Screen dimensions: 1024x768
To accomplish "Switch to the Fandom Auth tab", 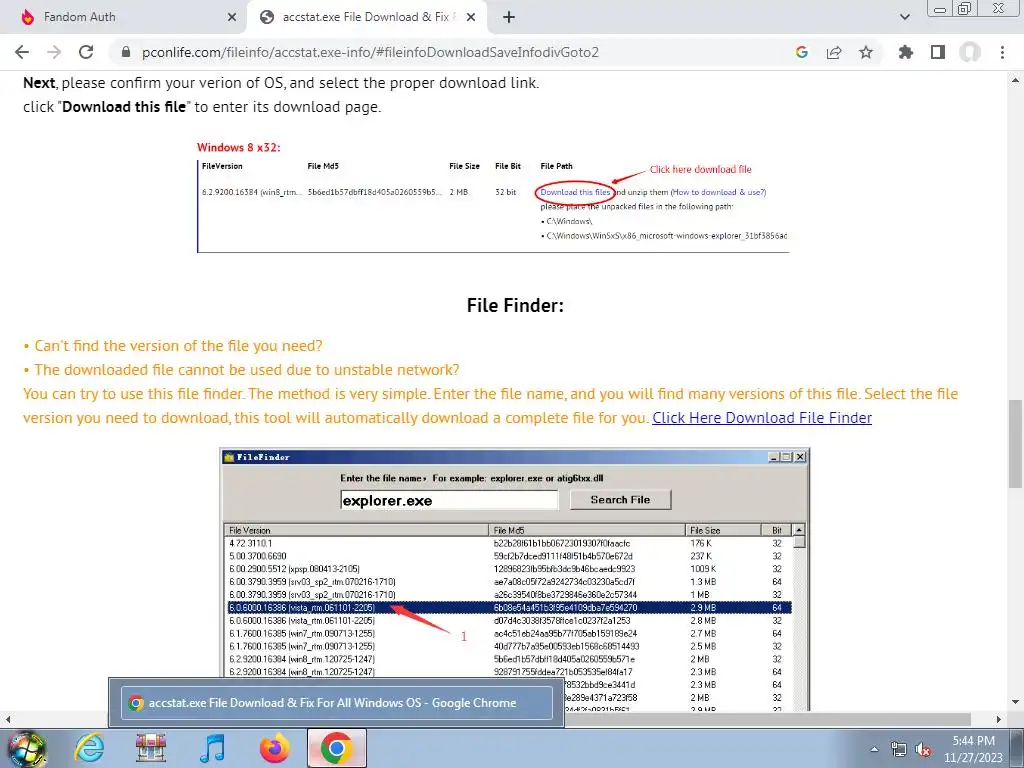I will pyautogui.click(x=124, y=18).
